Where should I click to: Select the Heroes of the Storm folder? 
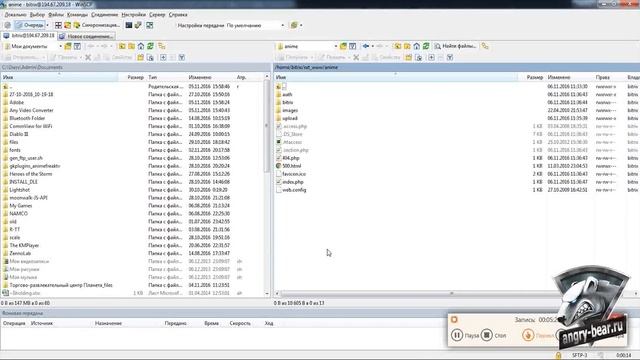[x=31, y=174]
